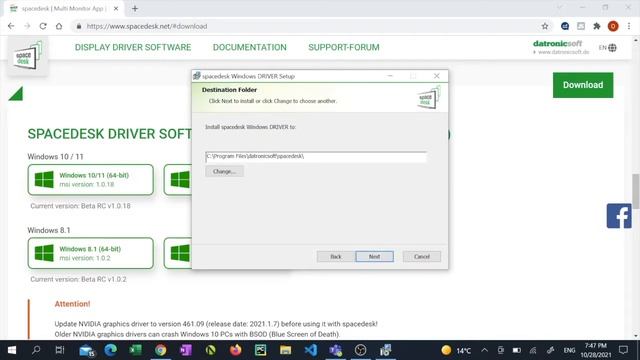Open the ENG input language indicator
Image resolution: width=640 pixels, height=360 pixels.
[569, 350]
